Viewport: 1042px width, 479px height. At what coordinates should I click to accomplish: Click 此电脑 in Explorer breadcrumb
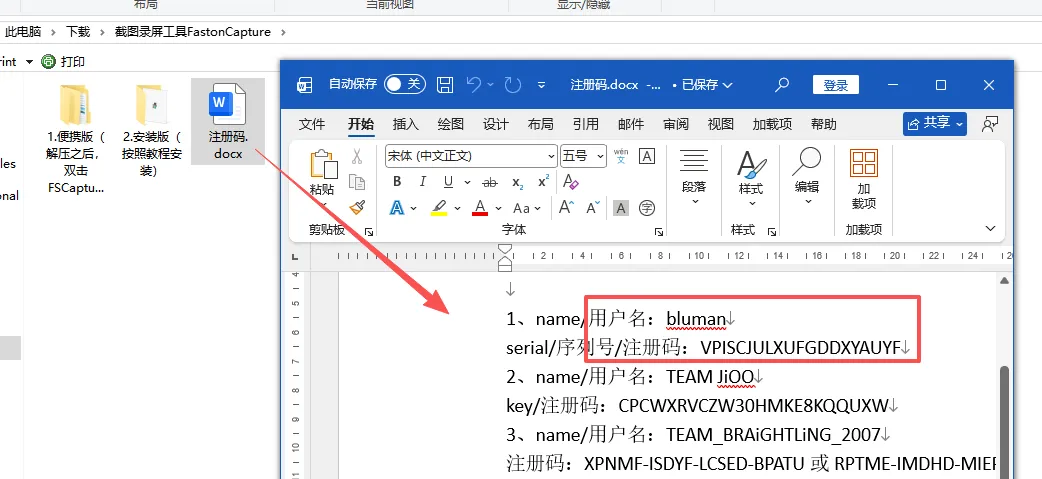pos(23,32)
